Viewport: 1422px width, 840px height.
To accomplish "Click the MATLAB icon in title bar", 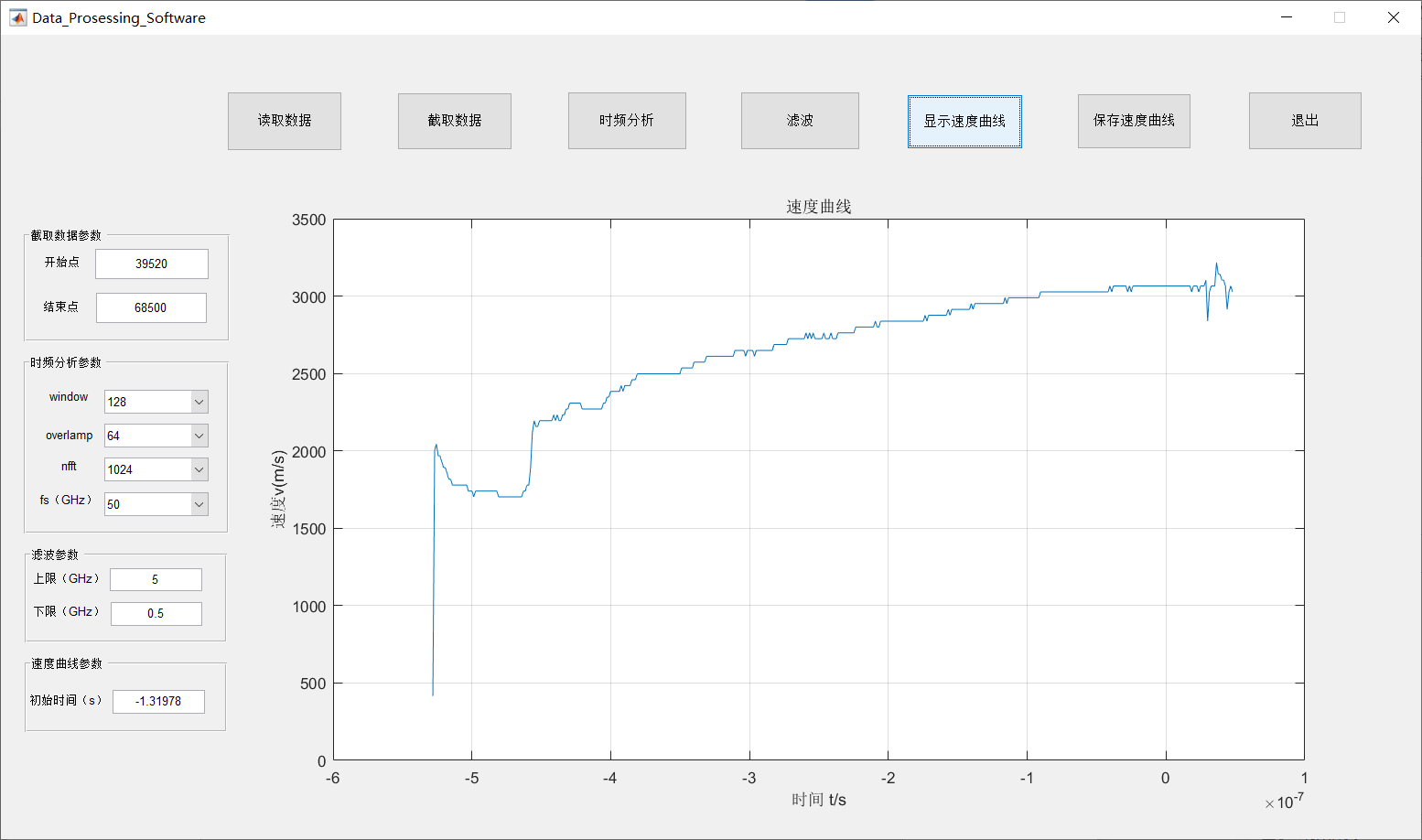I will [x=18, y=17].
